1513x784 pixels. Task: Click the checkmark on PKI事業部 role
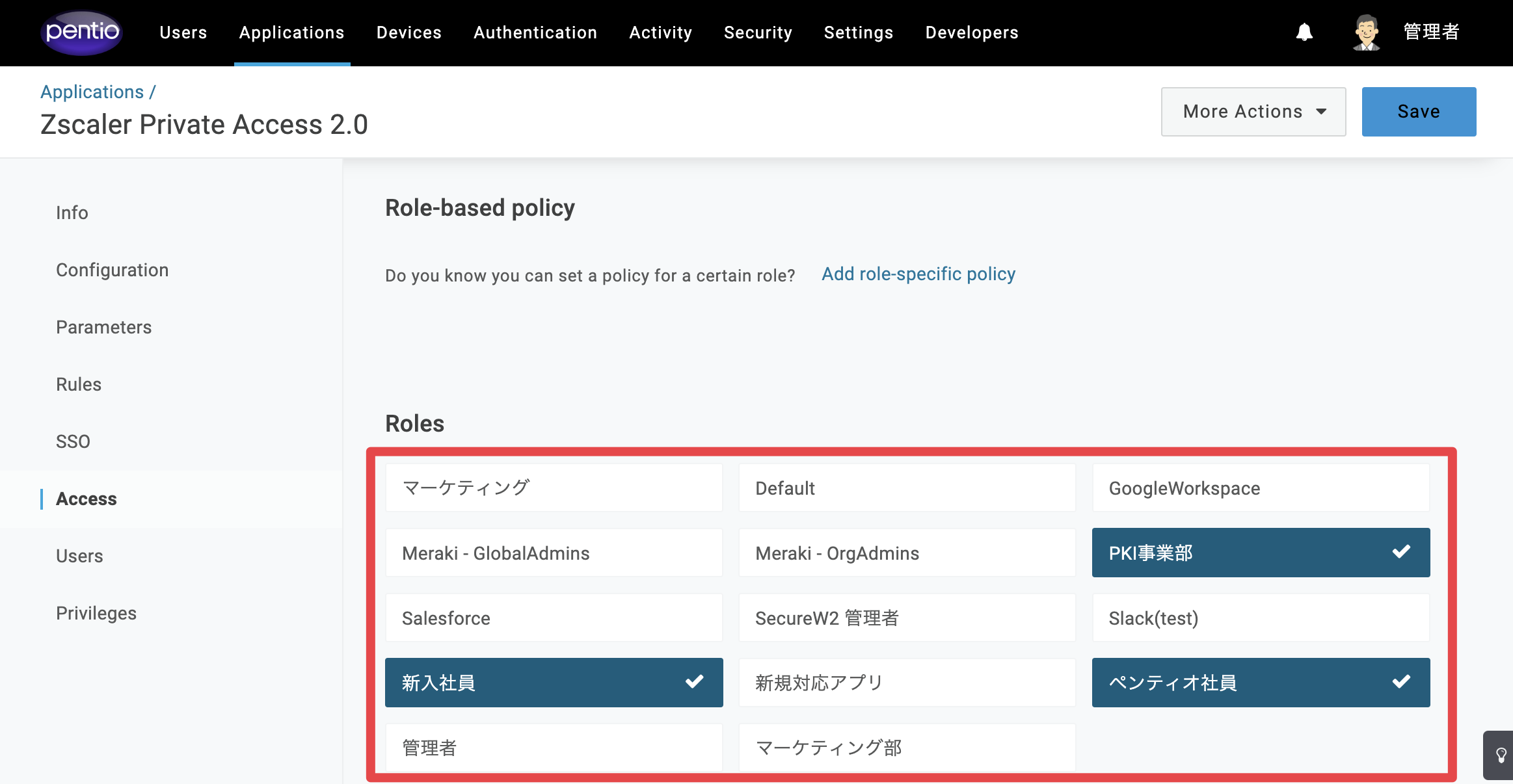pyautogui.click(x=1401, y=552)
